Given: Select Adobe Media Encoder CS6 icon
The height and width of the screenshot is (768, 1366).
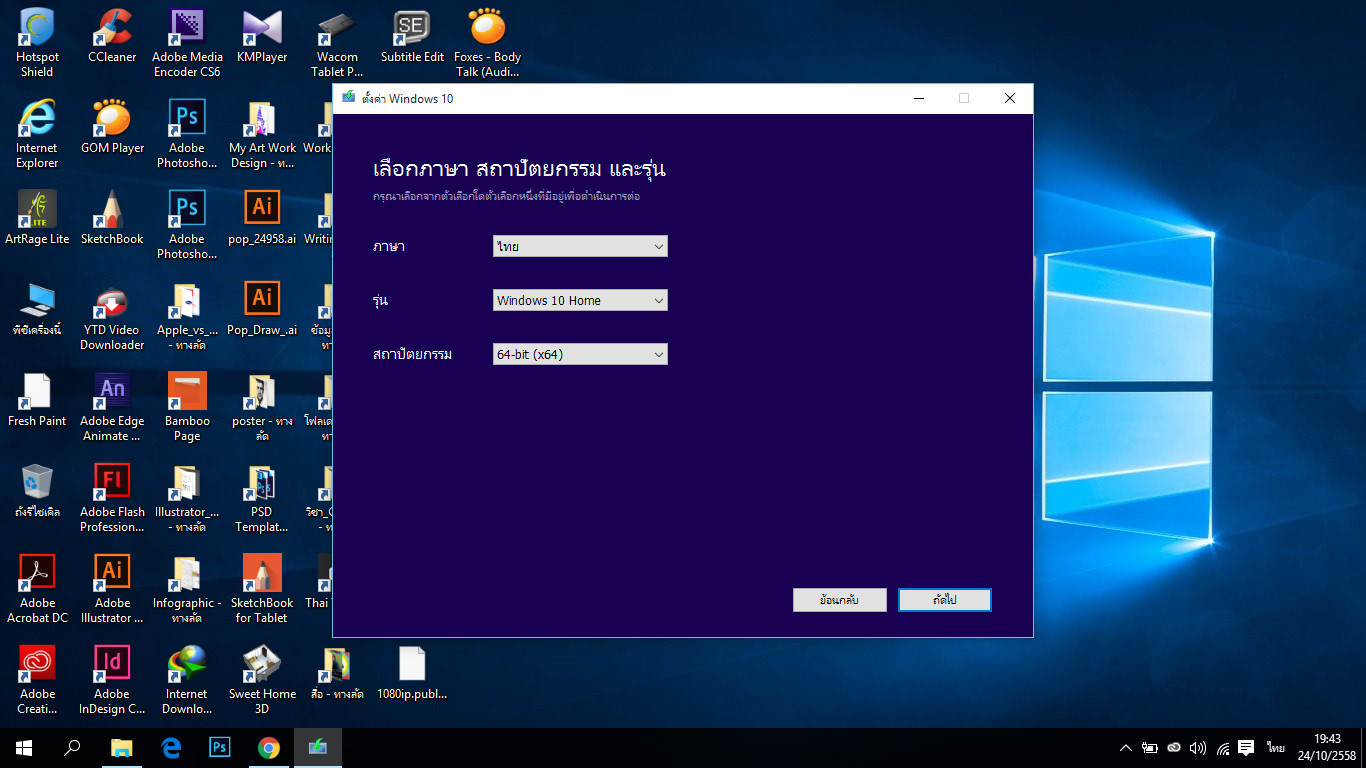Looking at the screenshot, I should pyautogui.click(x=187, y=43).
